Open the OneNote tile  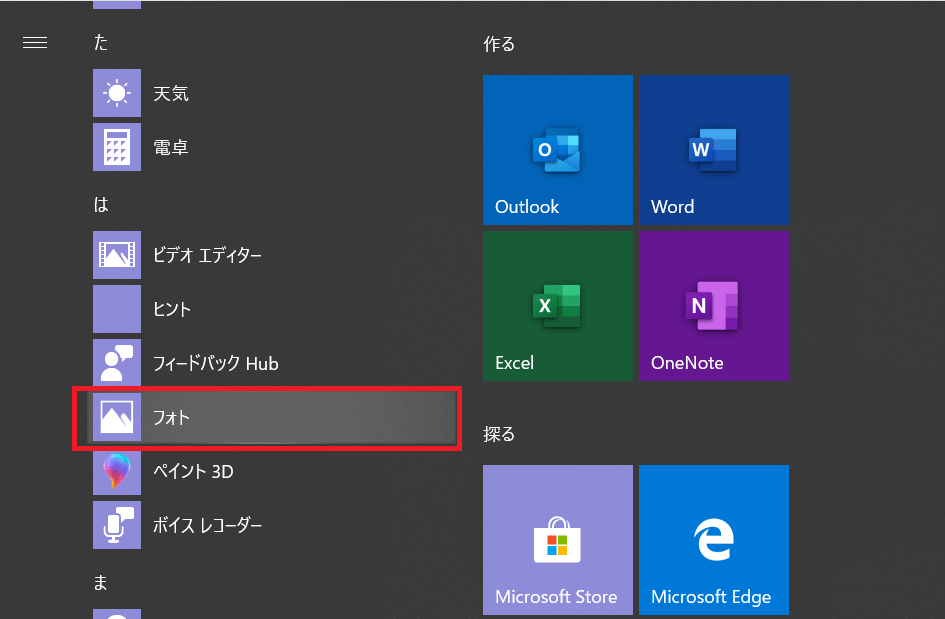click(x=714, y=306)
